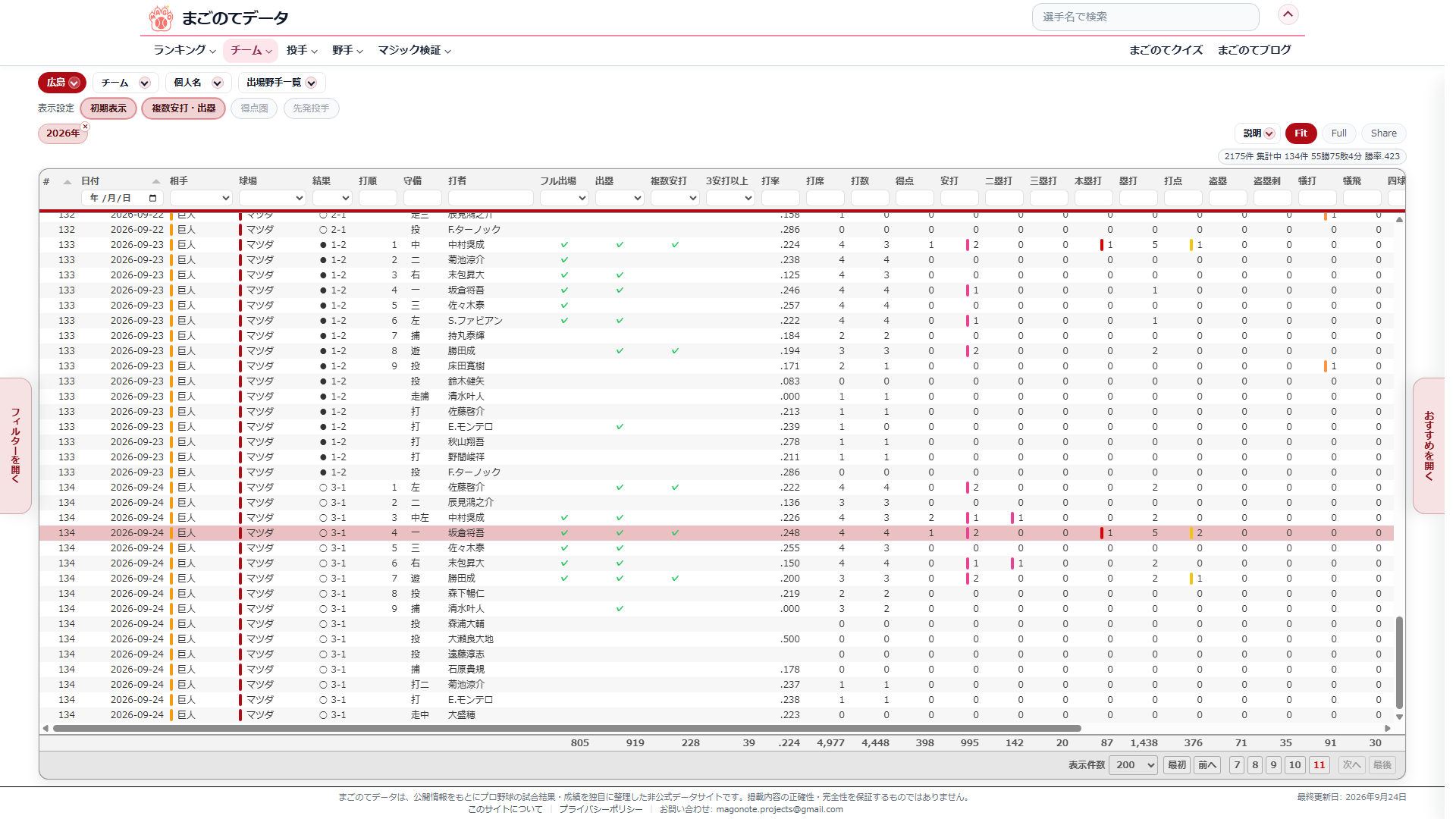Screen dimensions: 1456x819
Task: Enable the 得点圏 display setting
Action: tap(254, 108)
